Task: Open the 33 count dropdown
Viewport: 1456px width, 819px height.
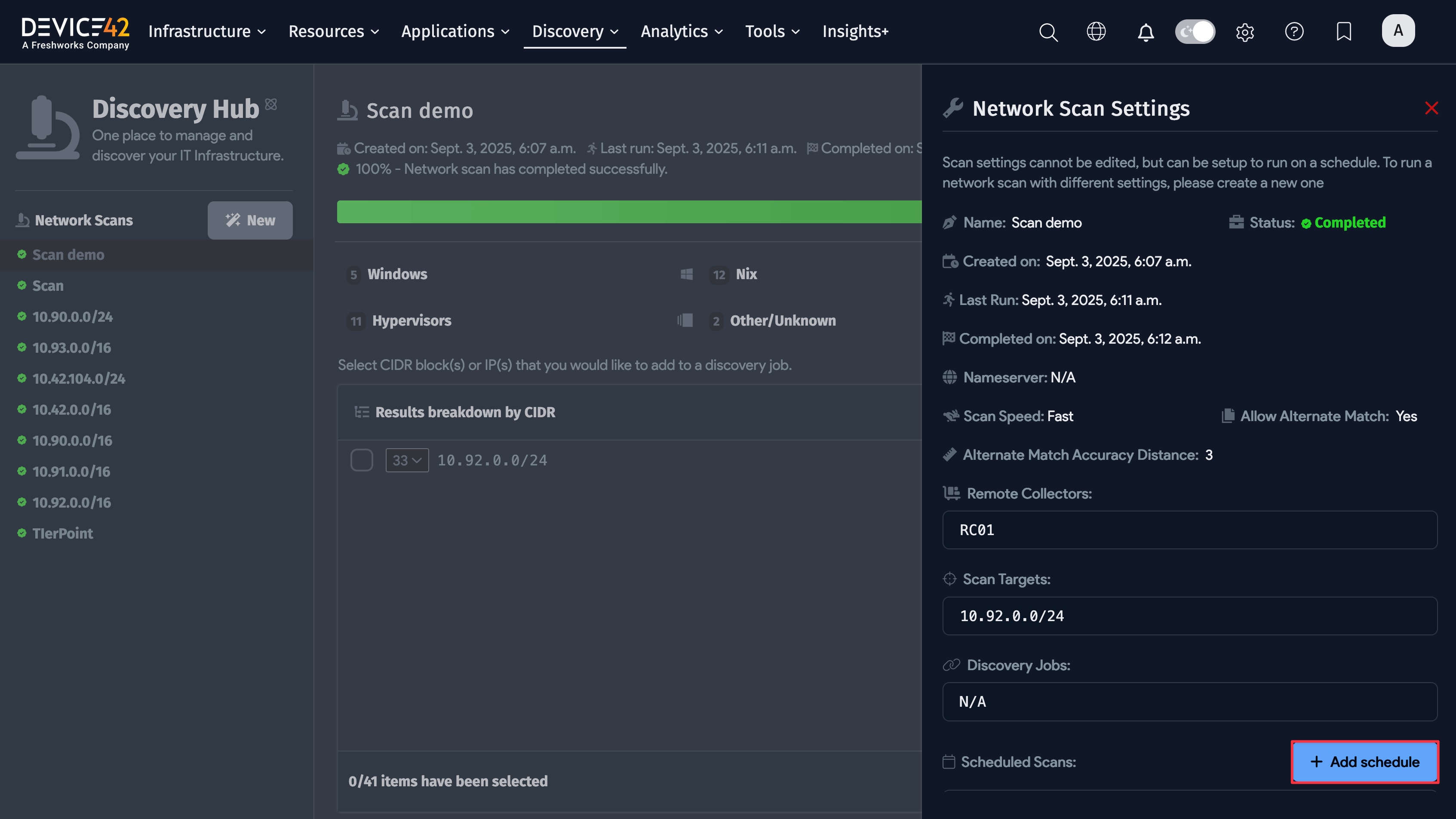Action: [406, 459]
